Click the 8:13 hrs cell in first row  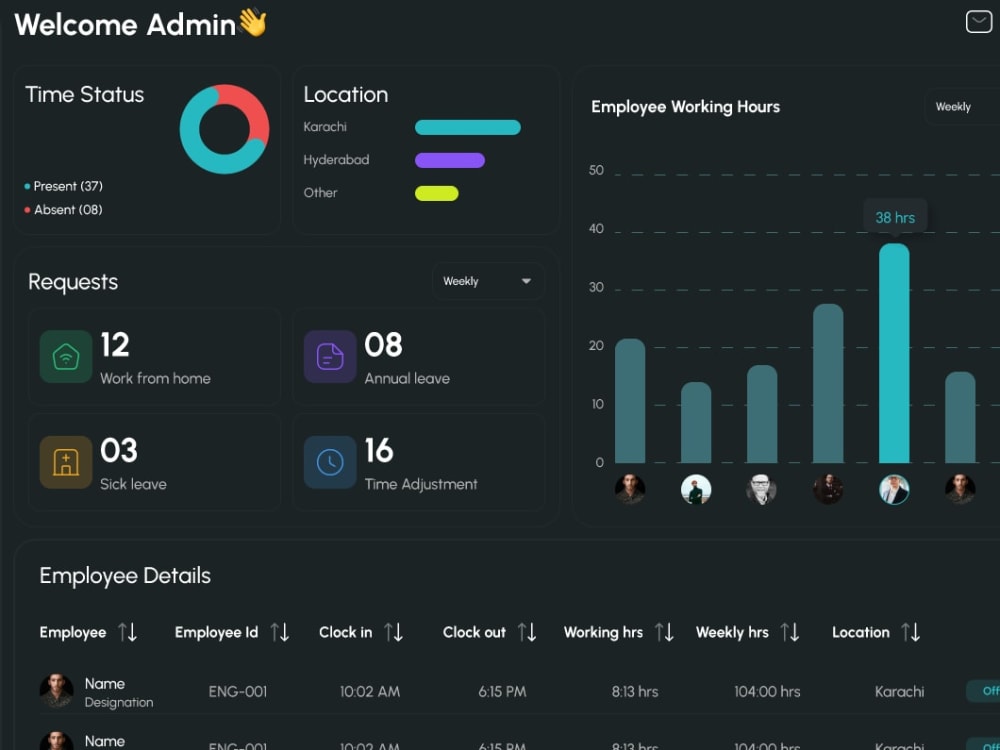point(635,691)
